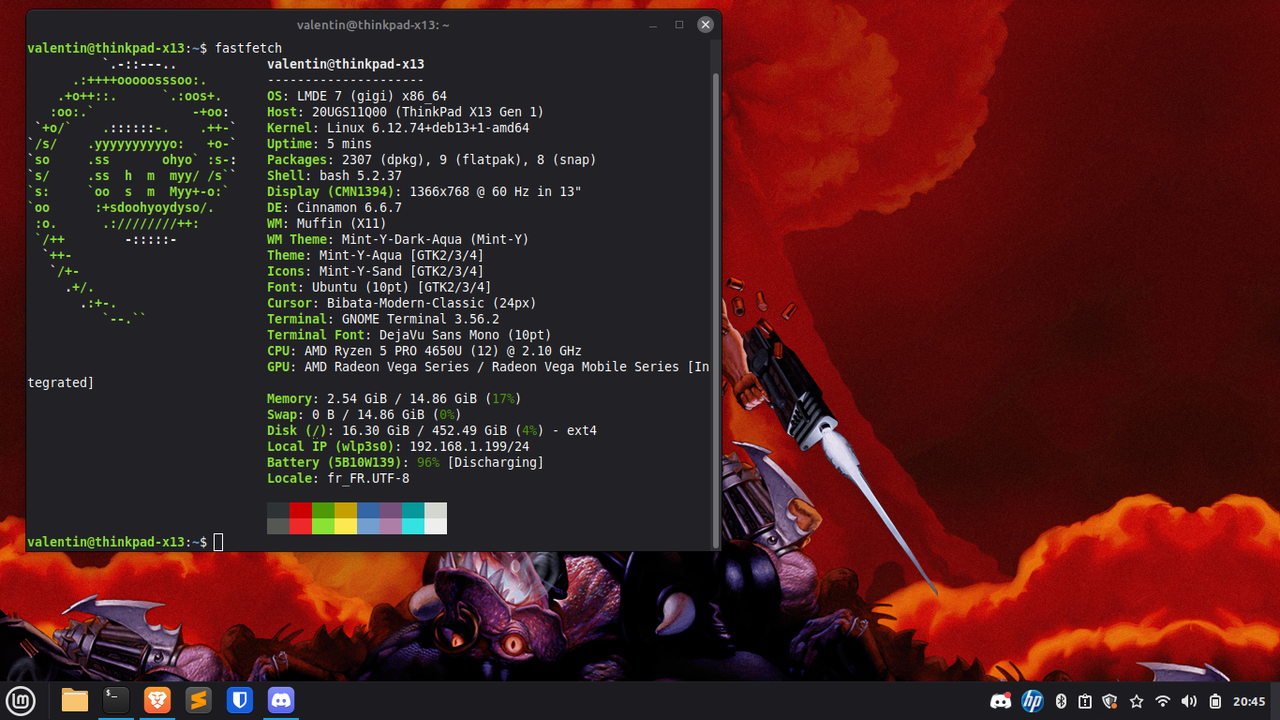Click the "Locale: fr_FR.UTF-8" line
1280x720 pixels.
coord(338,479)
